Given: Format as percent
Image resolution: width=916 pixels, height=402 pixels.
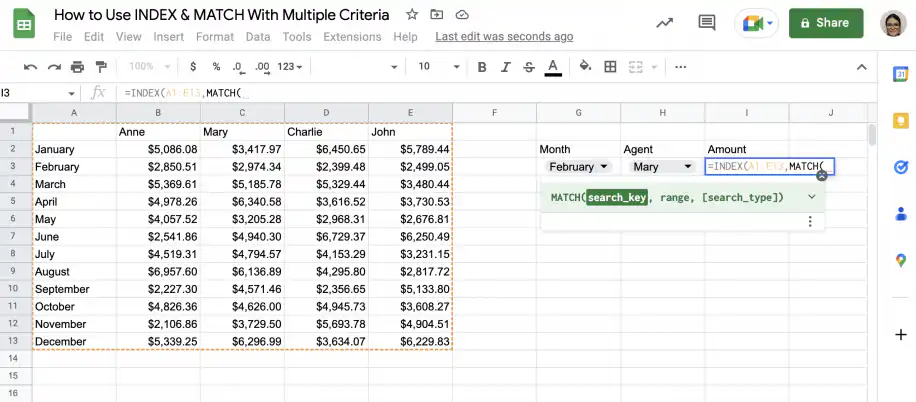Looking at the screenshot, I should tap(216, 67).
